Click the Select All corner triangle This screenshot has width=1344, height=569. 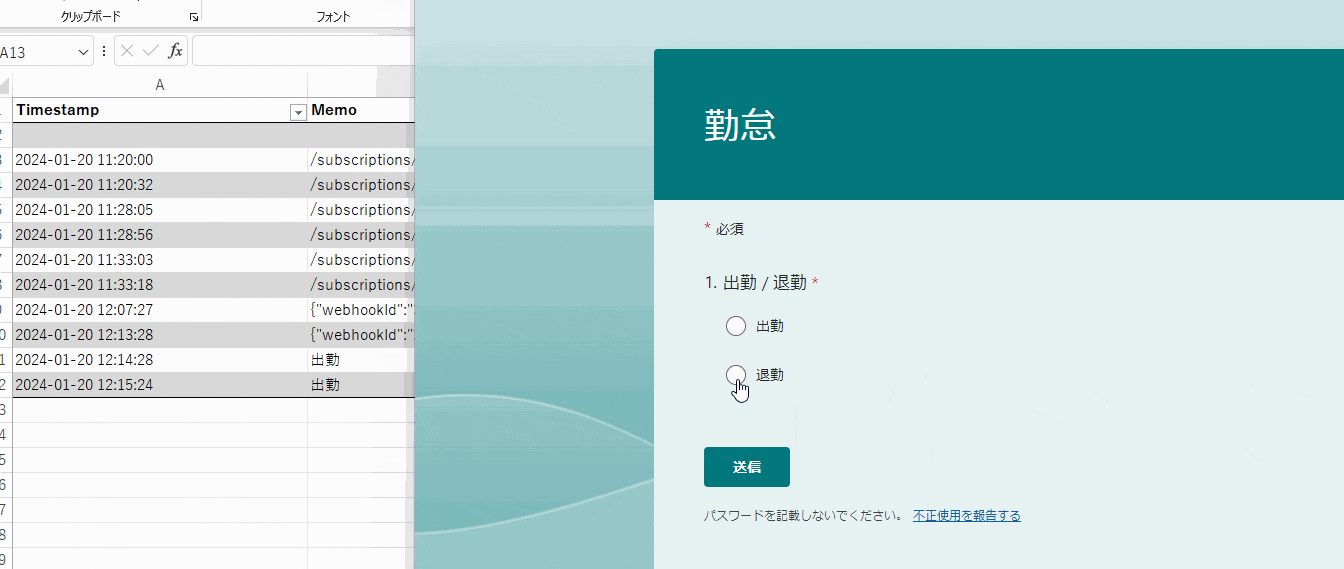[x=5, y=86]
